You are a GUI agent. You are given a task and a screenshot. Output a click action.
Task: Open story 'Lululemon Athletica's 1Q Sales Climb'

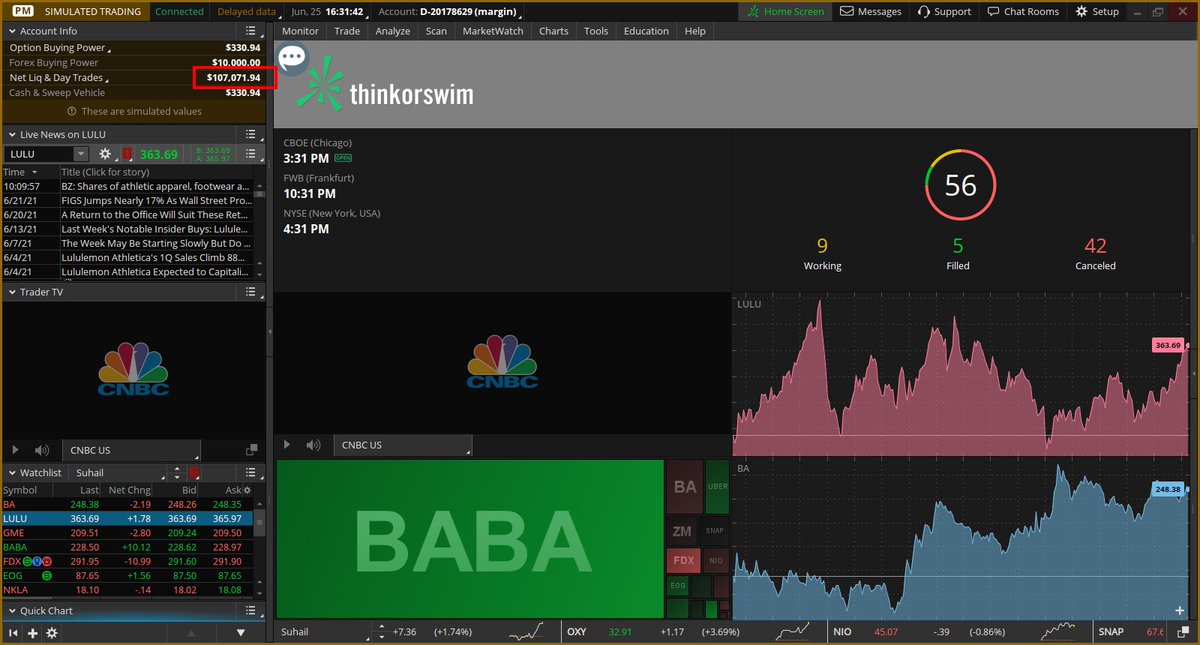[156, 258]
